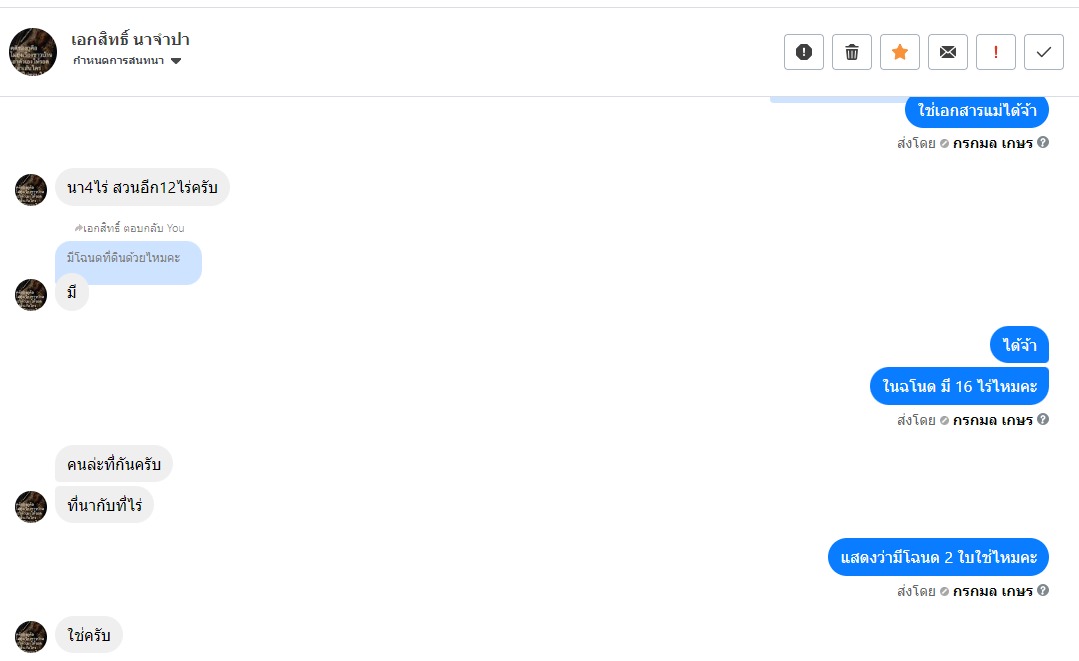Click the message bubble ที่นากับที่ไร่
The height and width of the screenshot is (661, 1079).
point(104,505)
